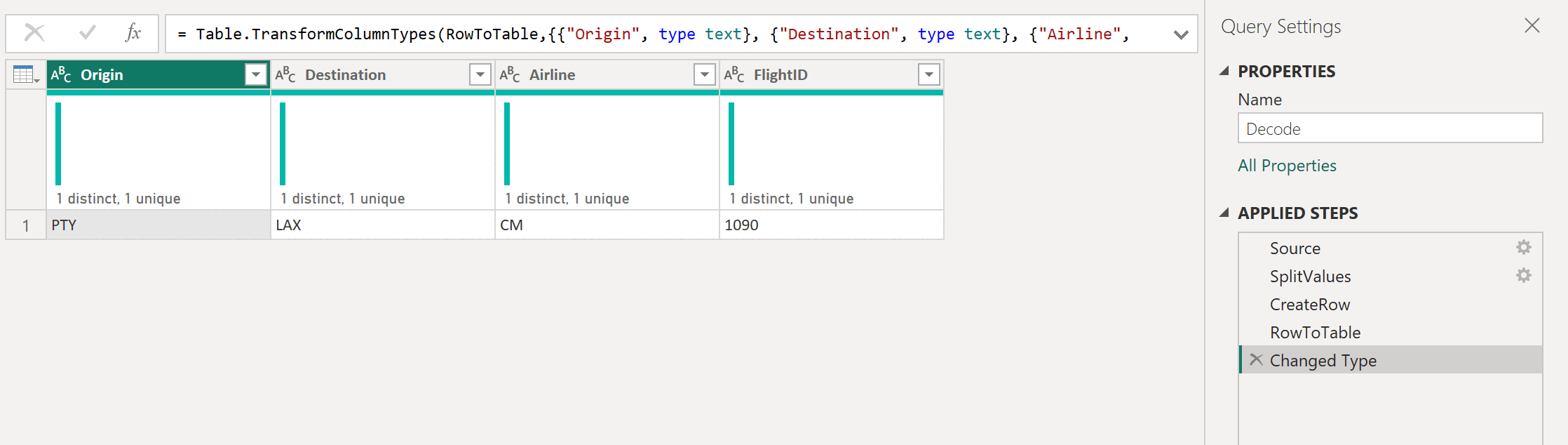
Task: Click the cancel formula X icon
Action: tap(34, 33)
